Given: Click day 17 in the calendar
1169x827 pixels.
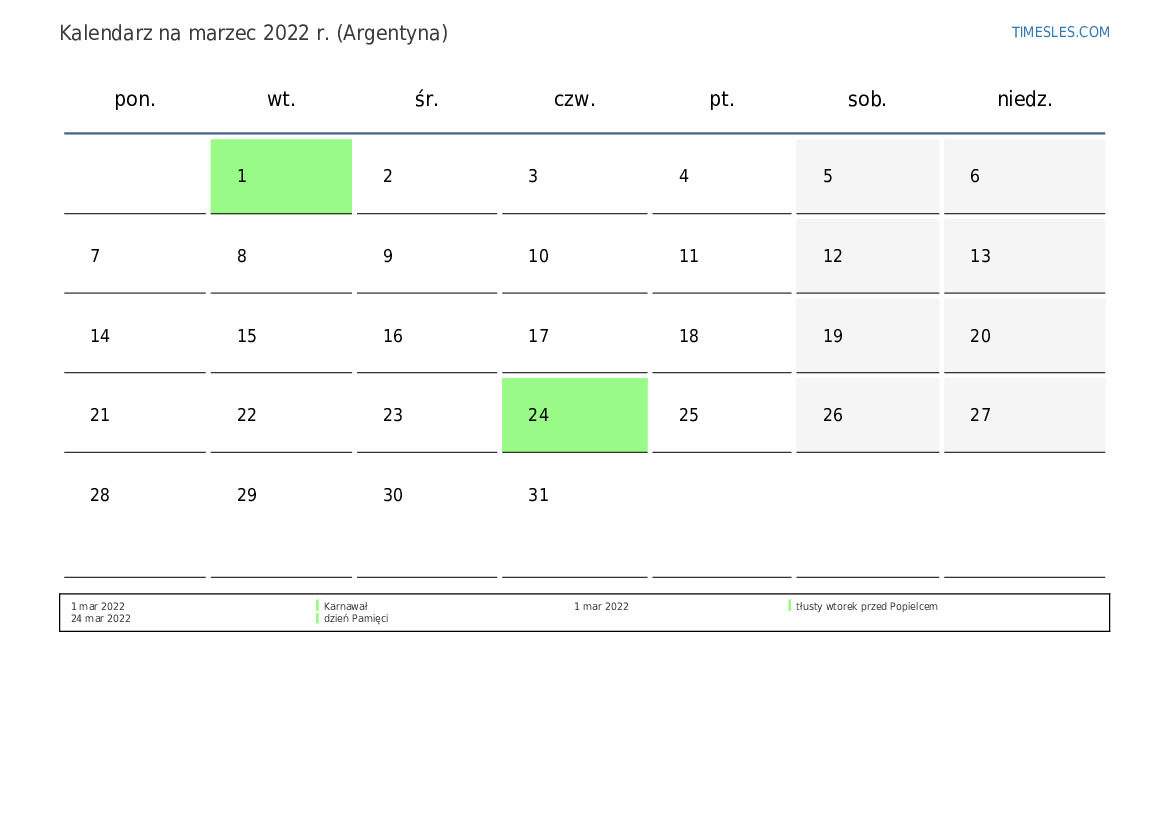Looking at the screenshot, I should tap(574, 336).
